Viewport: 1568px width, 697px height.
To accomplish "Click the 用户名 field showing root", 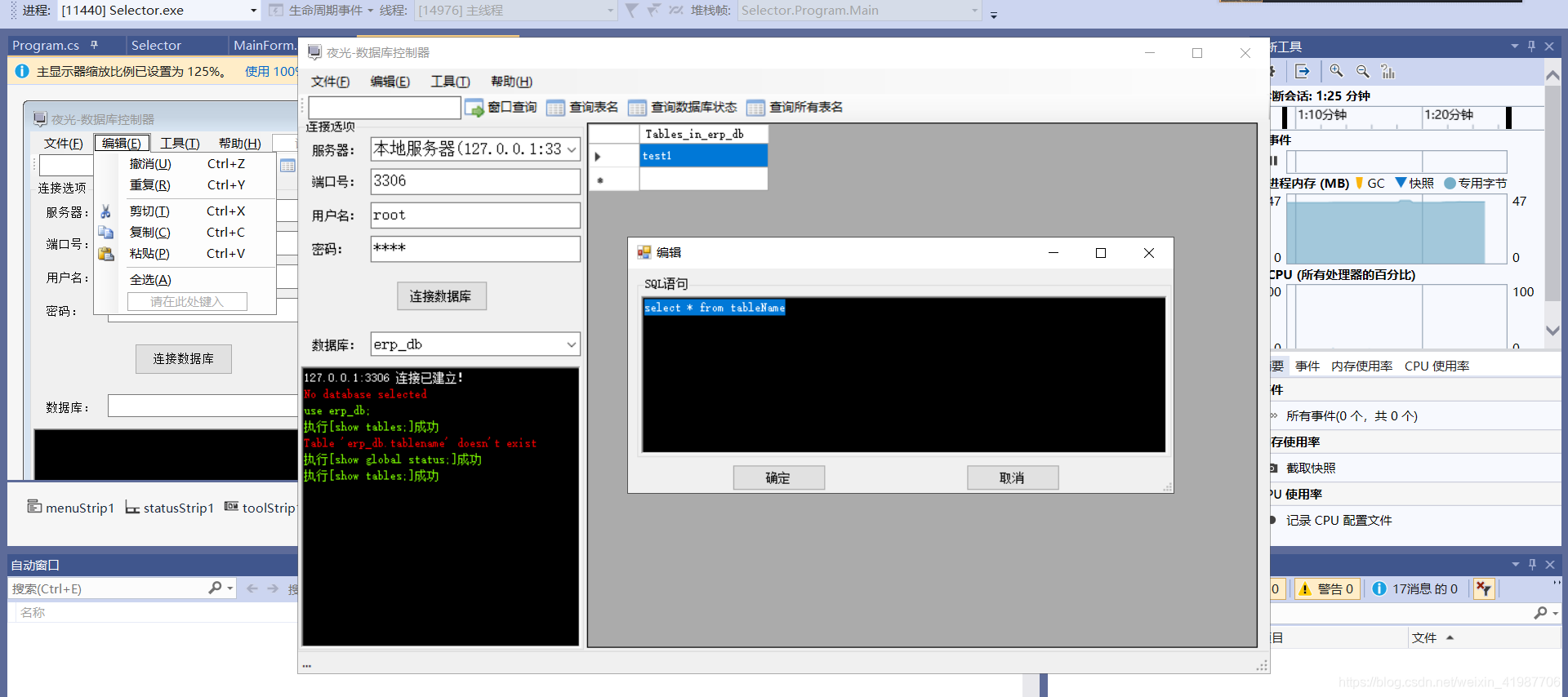I will coord(475,215).
